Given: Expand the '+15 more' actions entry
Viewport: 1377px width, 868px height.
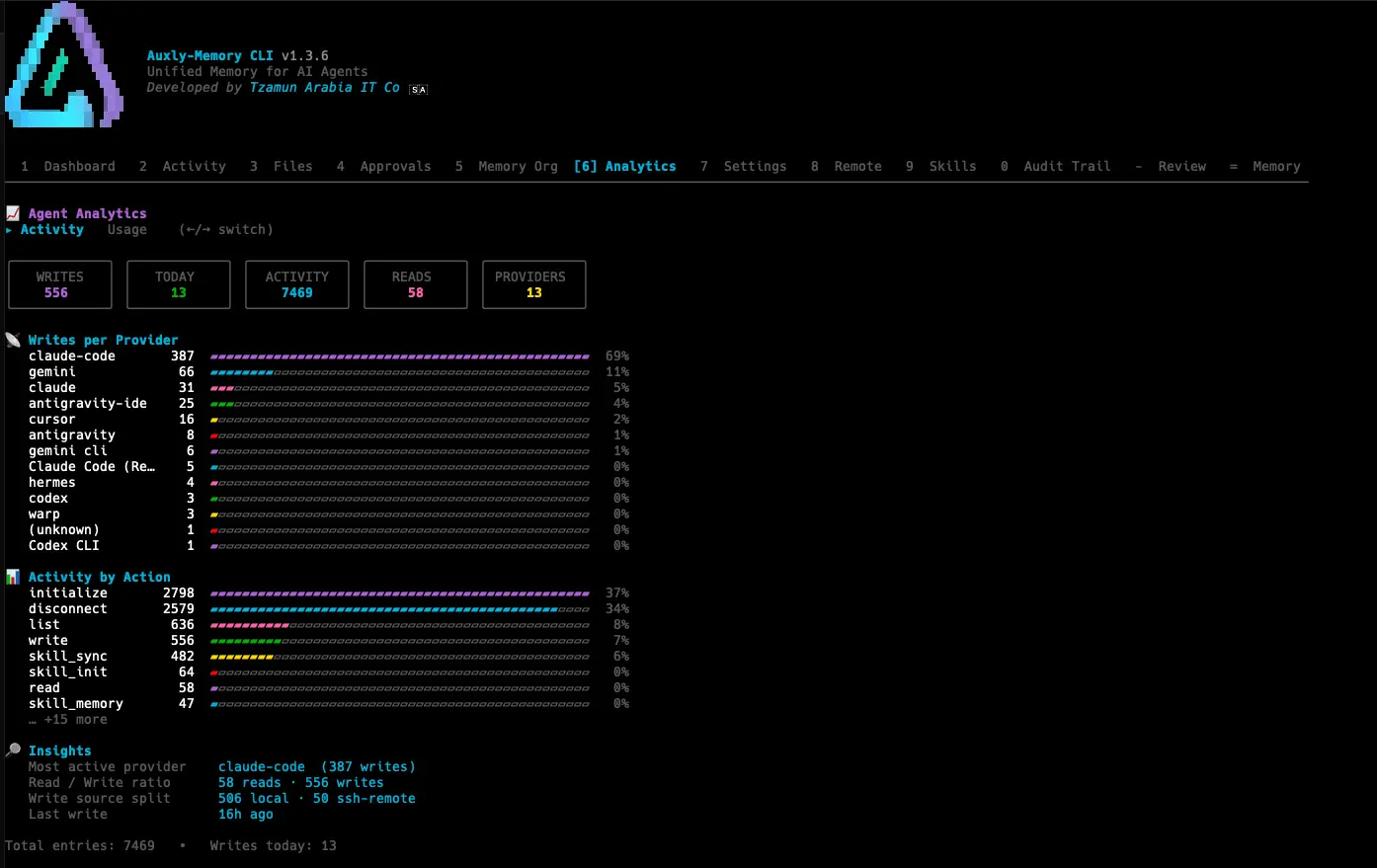Looking at the screenshot, I should click(x=68, y=719).
